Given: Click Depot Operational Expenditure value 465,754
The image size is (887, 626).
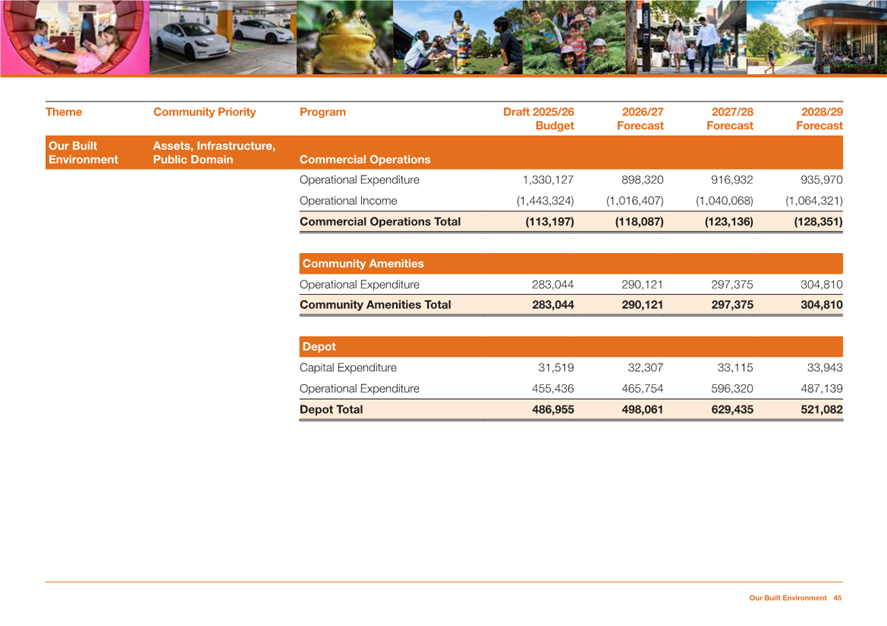Looking at the screenshot, I should [x=642, y=388].
